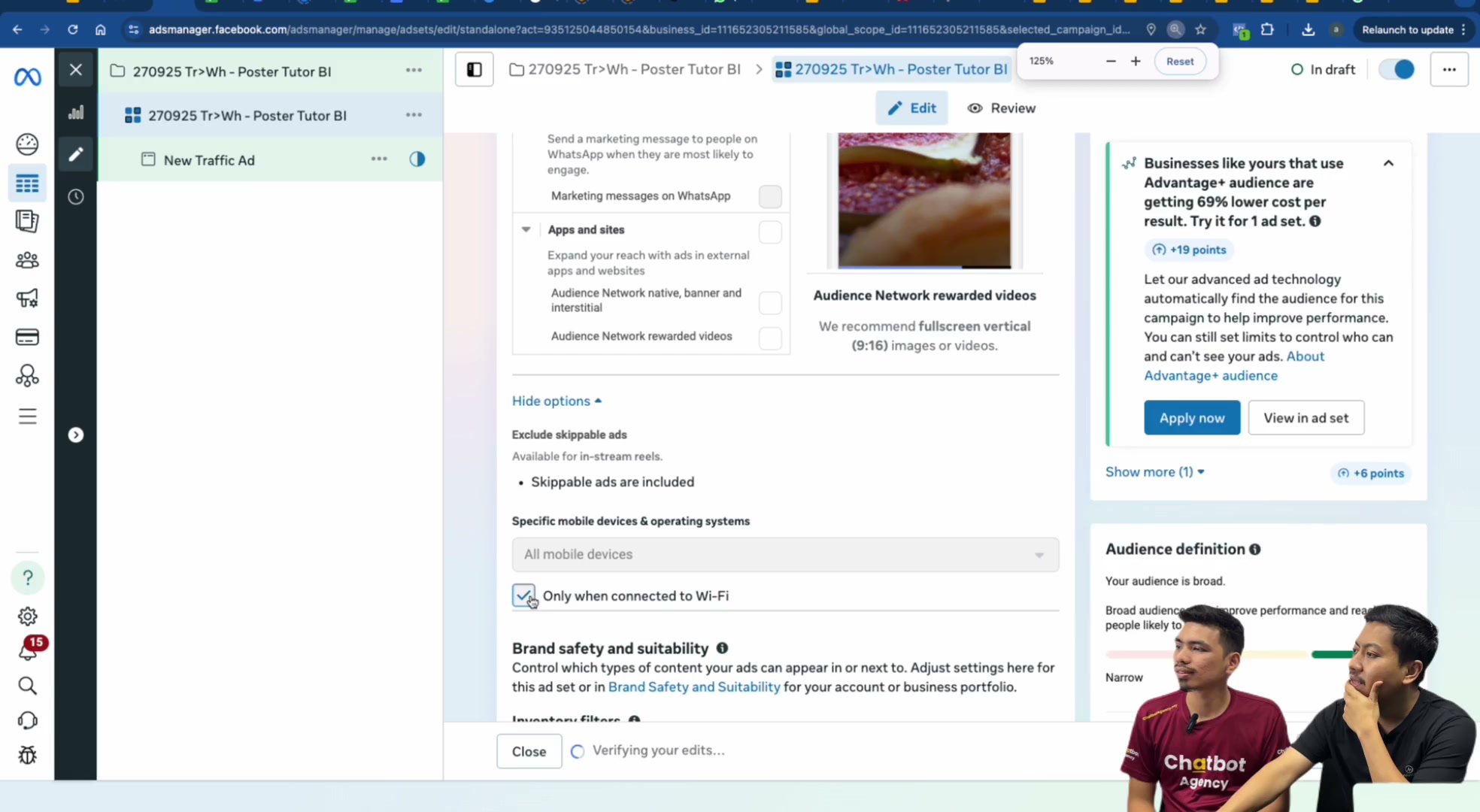The width and height of the screenshot is (1480, 812).
Task: Uncheck Only when connected to Wi-Fi
Action: (x=523, y=595)
